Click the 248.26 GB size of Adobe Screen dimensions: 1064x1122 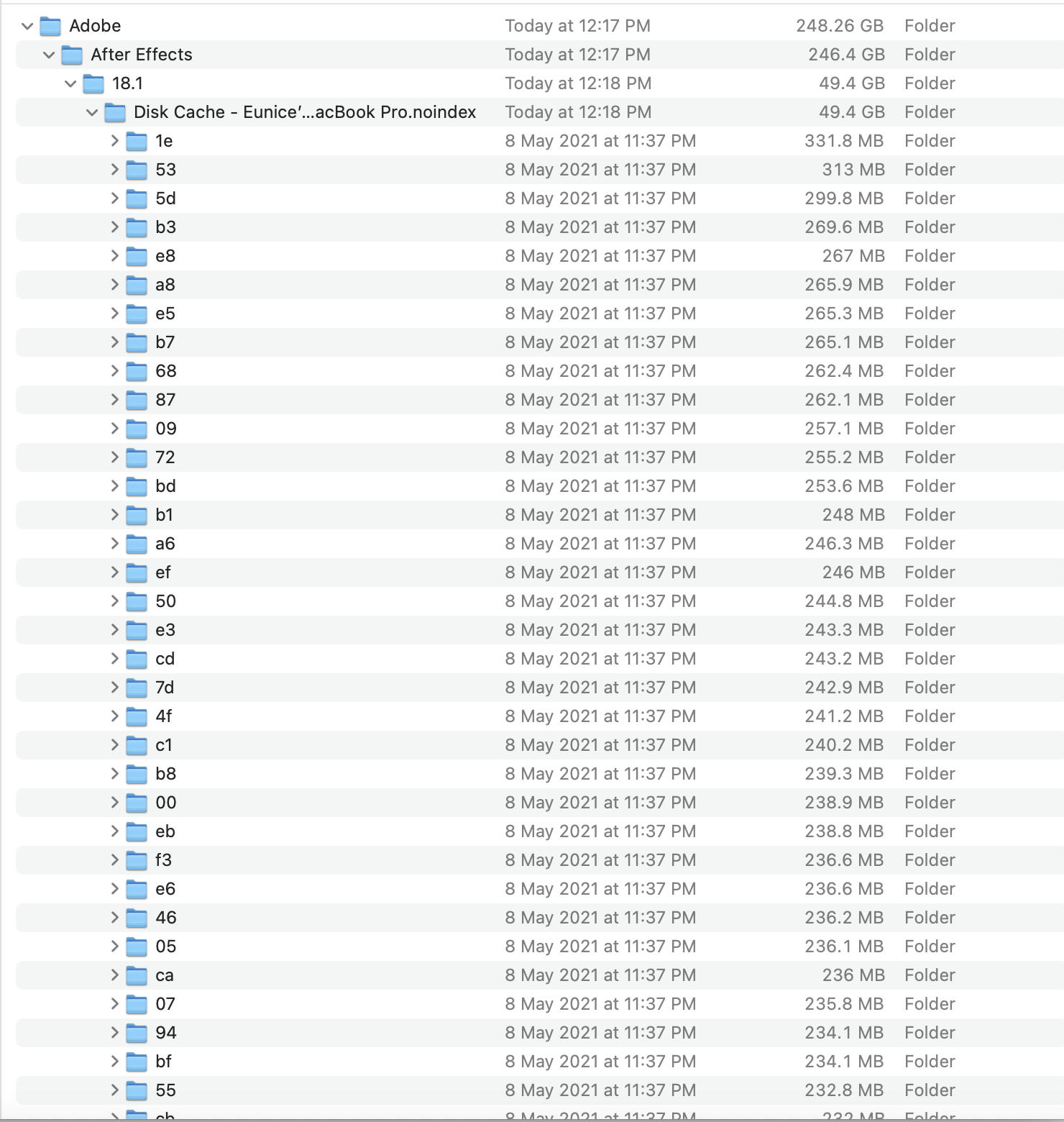click(840, 26)
